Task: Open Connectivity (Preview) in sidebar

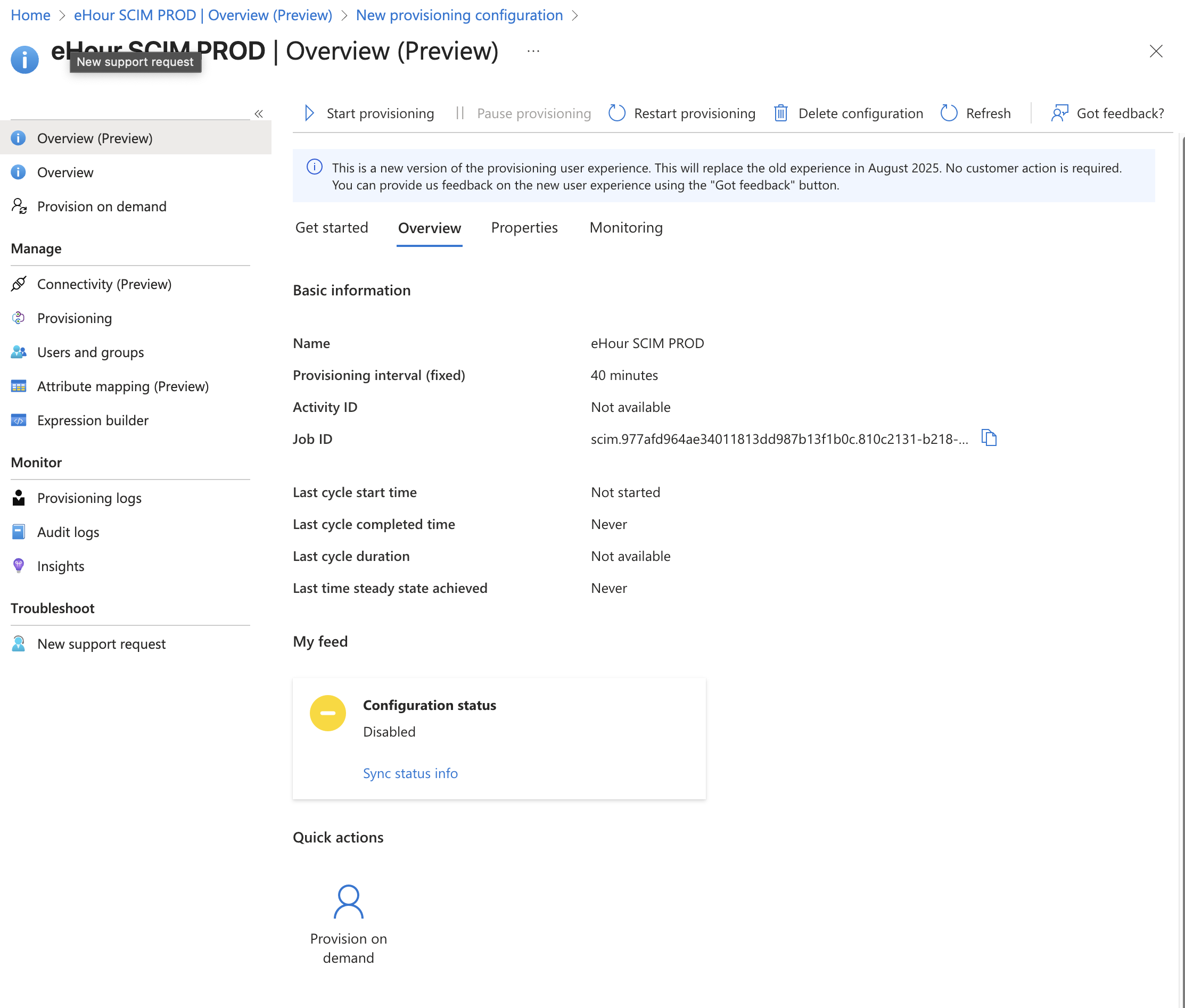Action: pyautogui.click(x=104, y=284)
